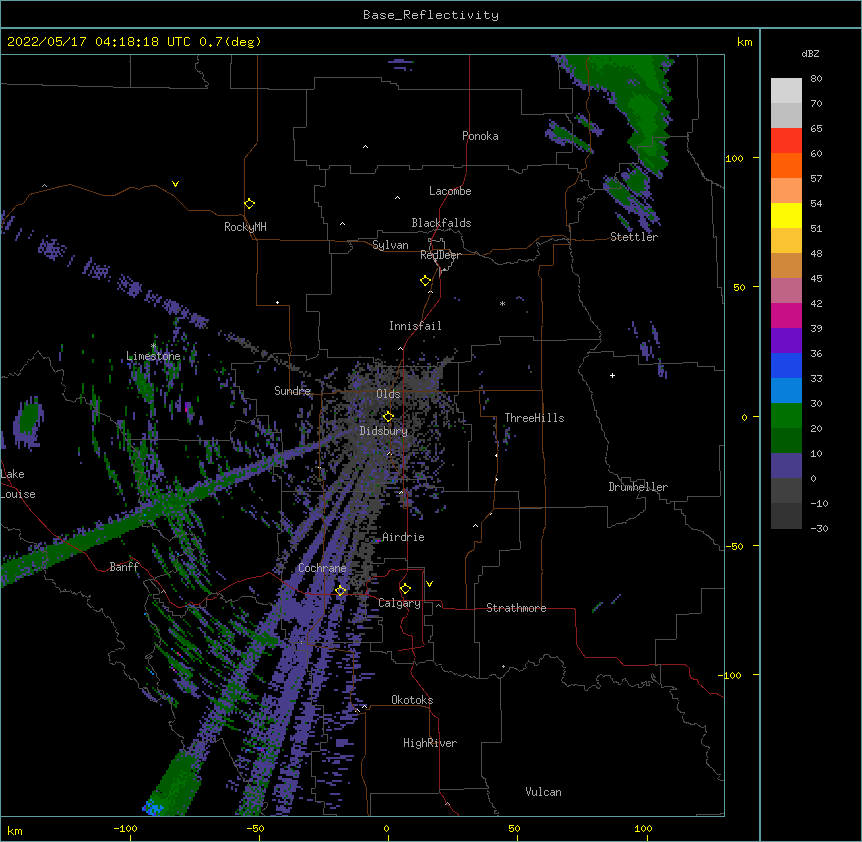Click the blue echo core at bottom-left
The width and height of the screenshot is (862, 842).
click(x=152, y=808)
